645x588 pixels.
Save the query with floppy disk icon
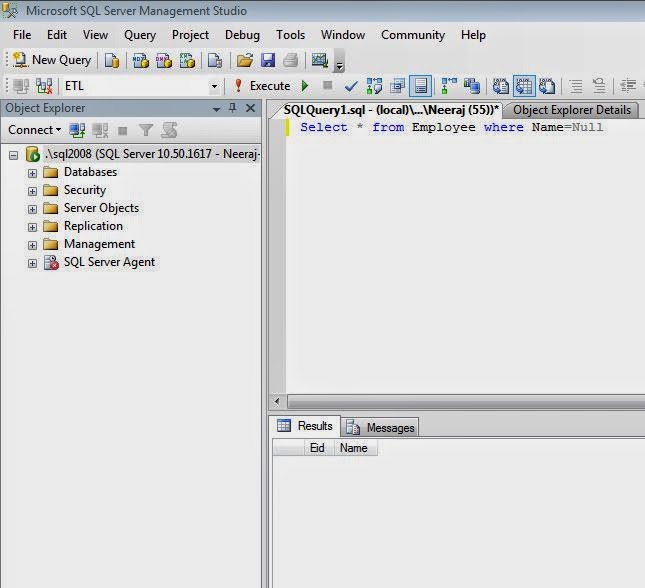coord(268,60)
